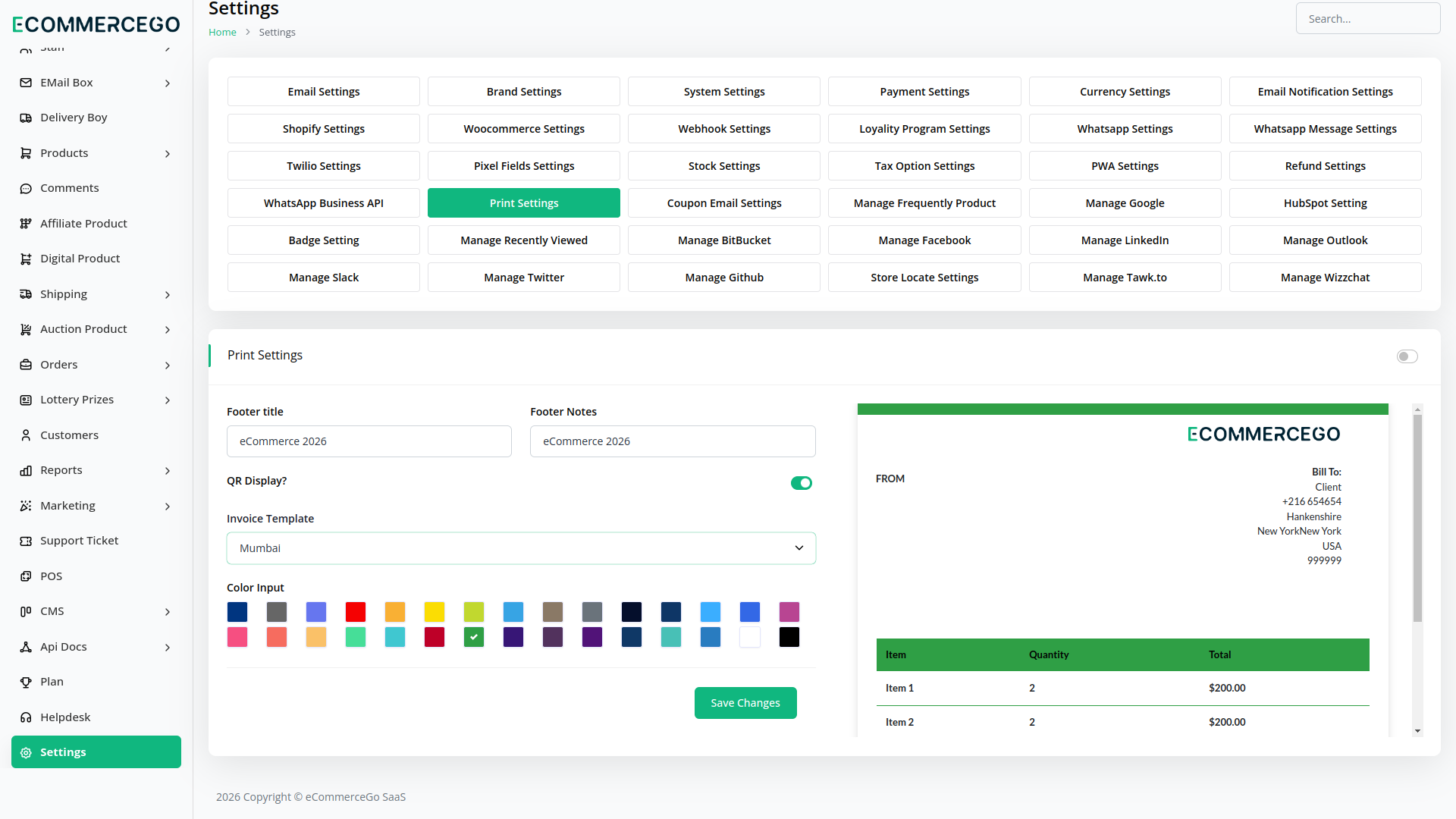Open Currency Settings

click(x=1125, y=92)
